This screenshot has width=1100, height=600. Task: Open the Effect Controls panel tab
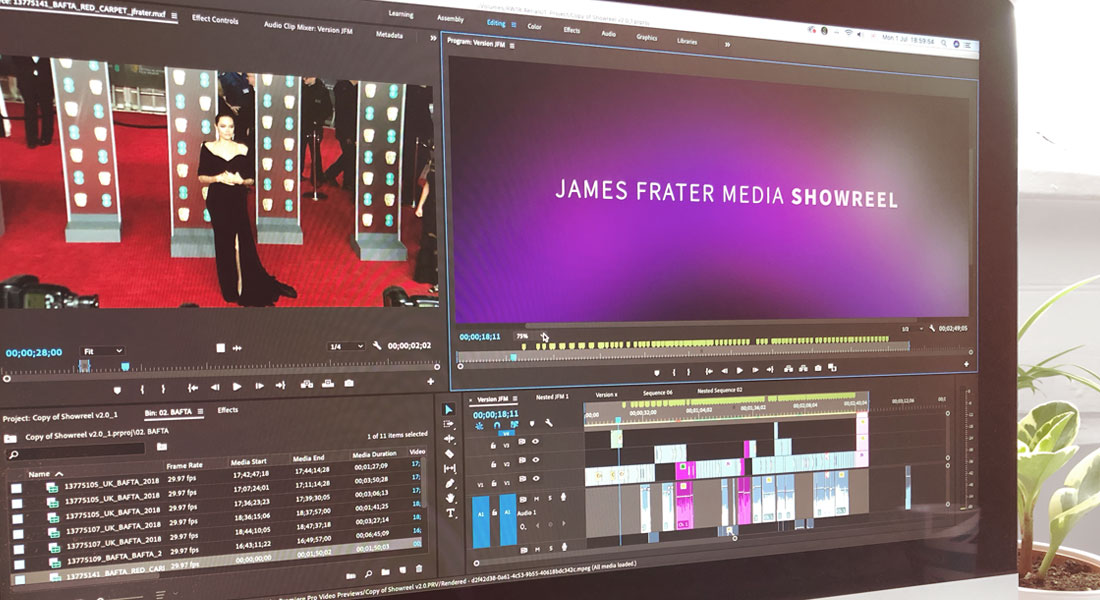pos(215,19)
